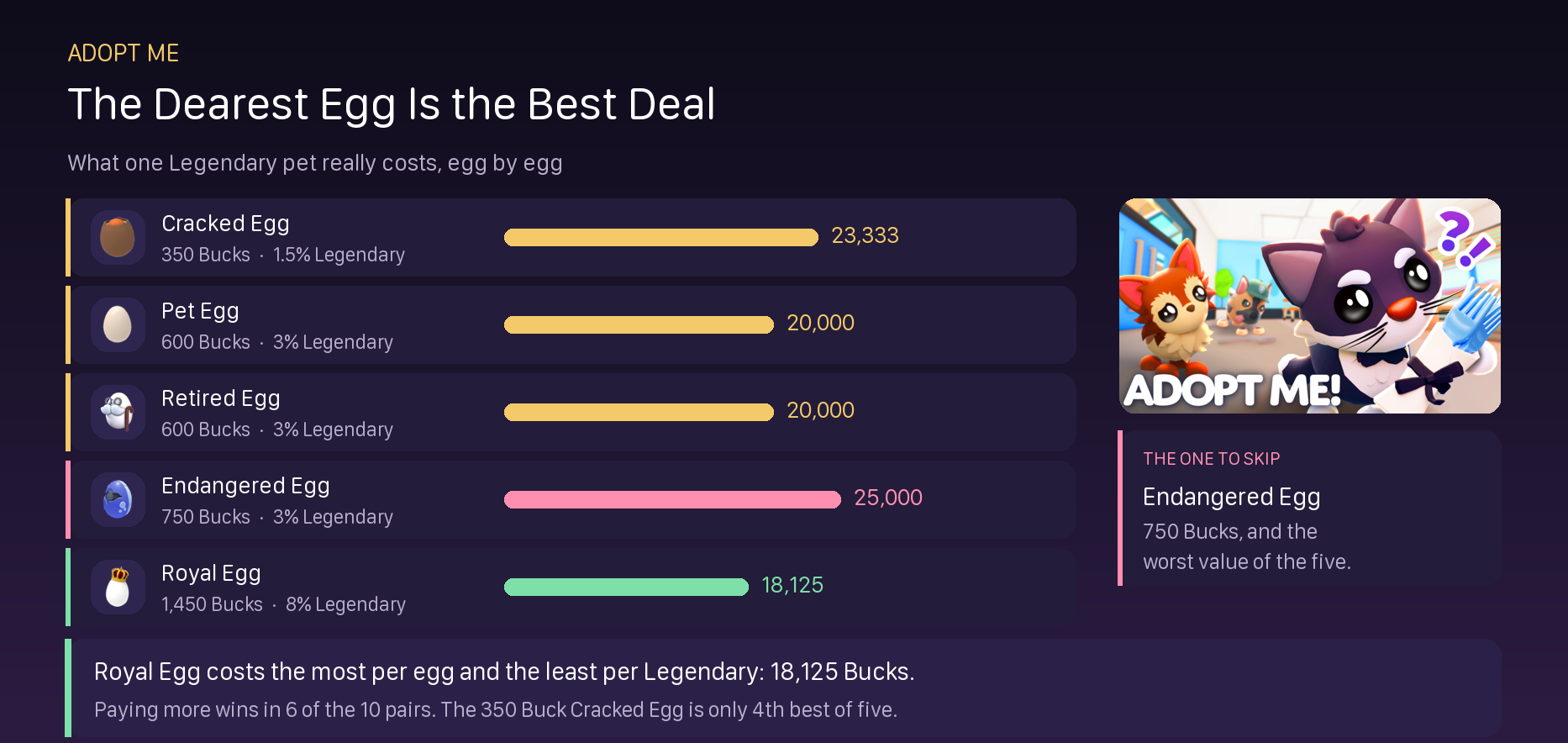Click the cream Pet Egg icon
Image resolution: width=1568 pixels, height=743 pixels.
[x=118, y=324]
